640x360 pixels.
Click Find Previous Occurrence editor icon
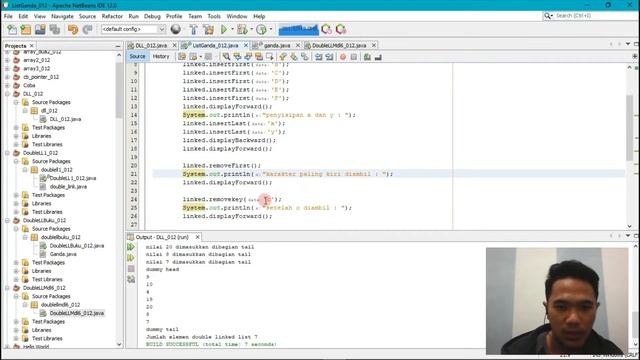237,57
